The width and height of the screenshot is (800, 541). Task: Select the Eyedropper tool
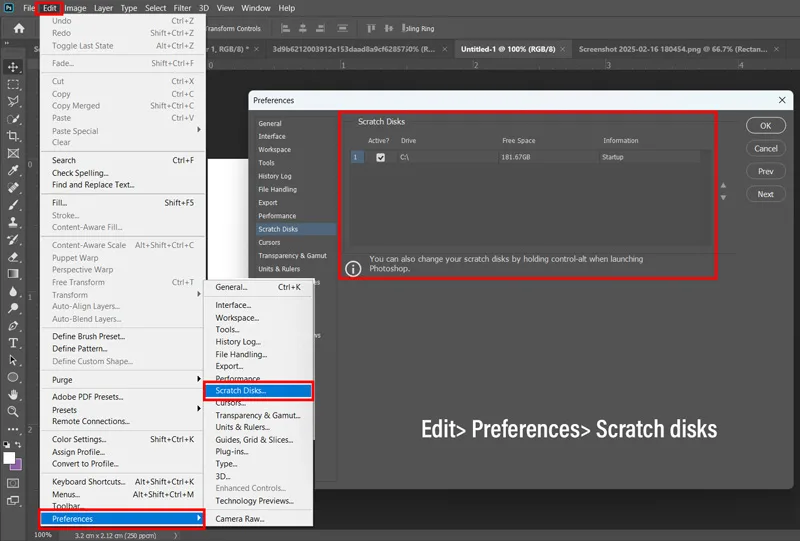[13, 170]
